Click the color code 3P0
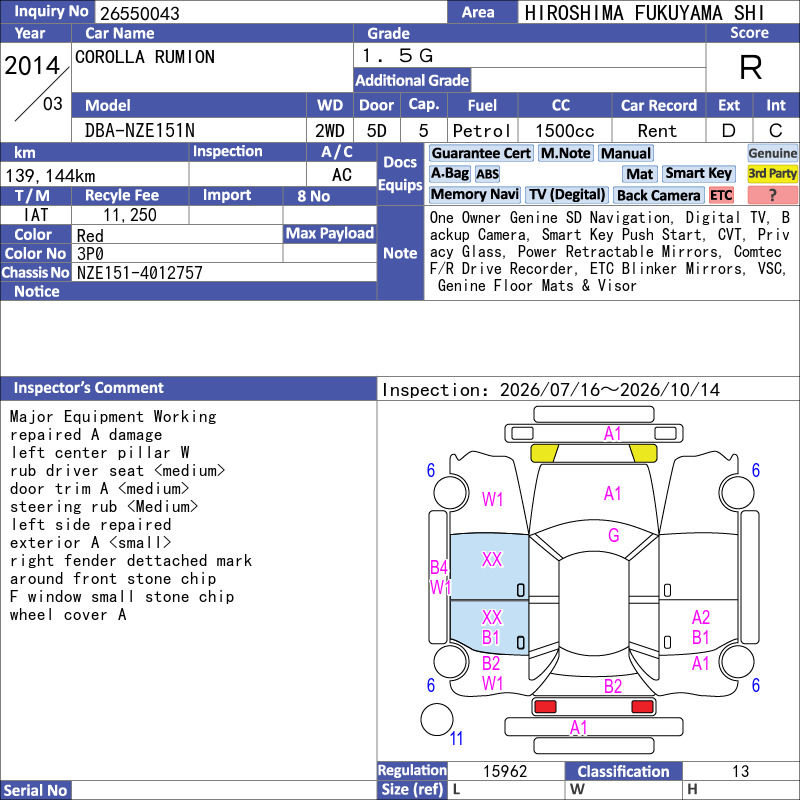The height and width of the screenshot is (800, 800). (90, 254)
